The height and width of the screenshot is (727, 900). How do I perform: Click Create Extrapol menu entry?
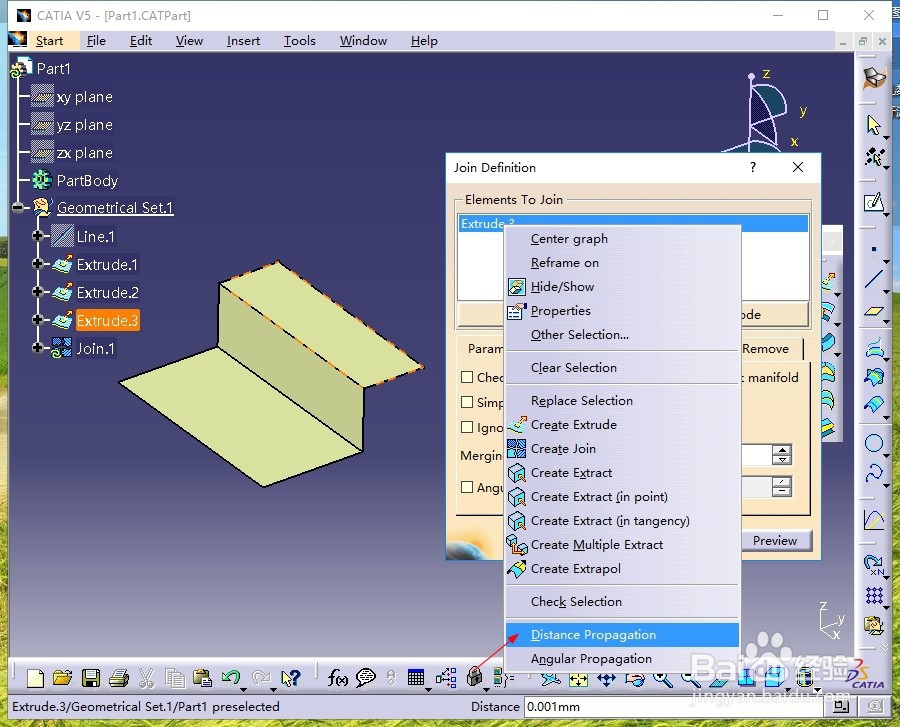tap(622, 569)
